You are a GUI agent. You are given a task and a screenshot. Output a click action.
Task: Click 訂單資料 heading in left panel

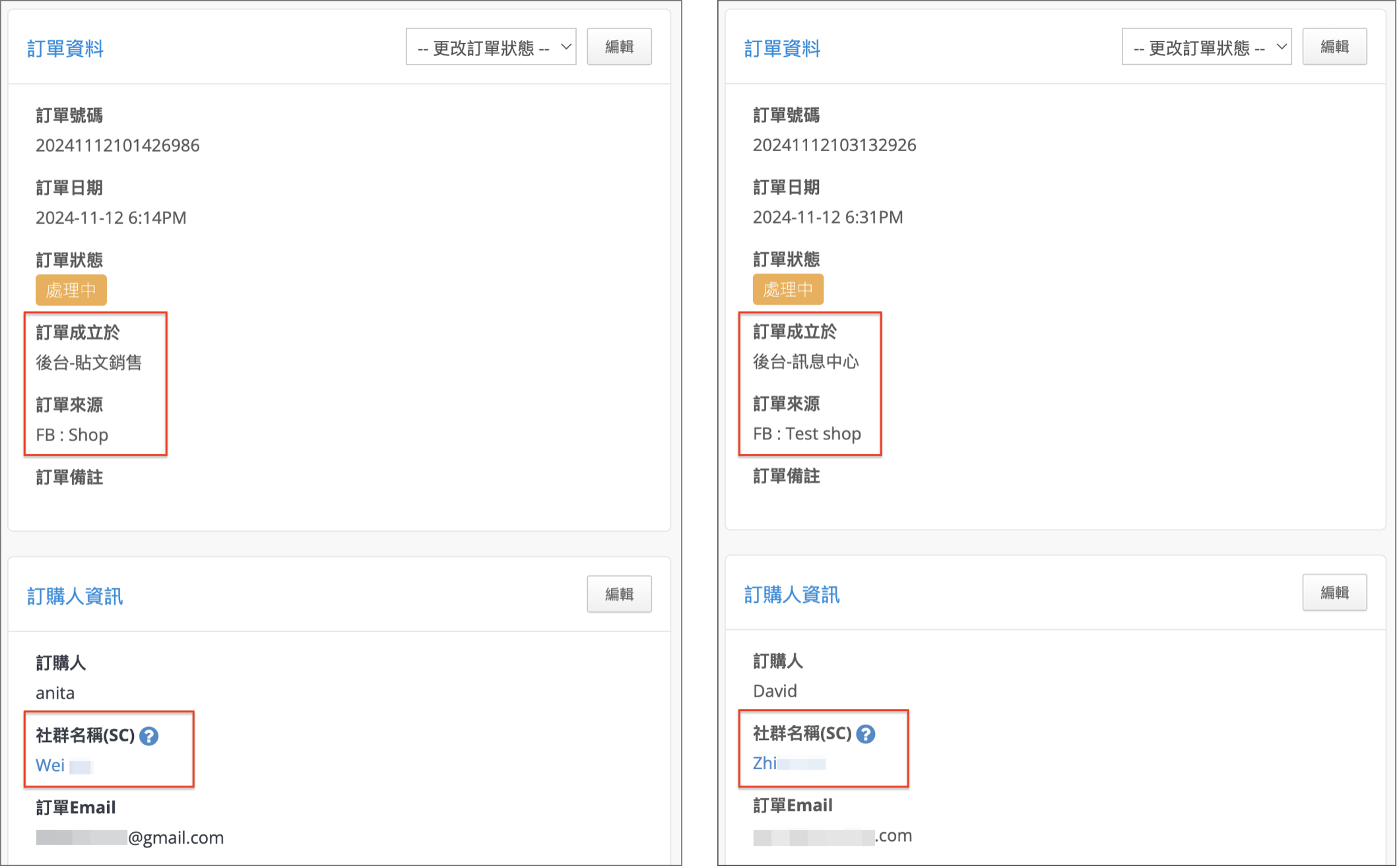pyautogui.click(x=65, y=48)
